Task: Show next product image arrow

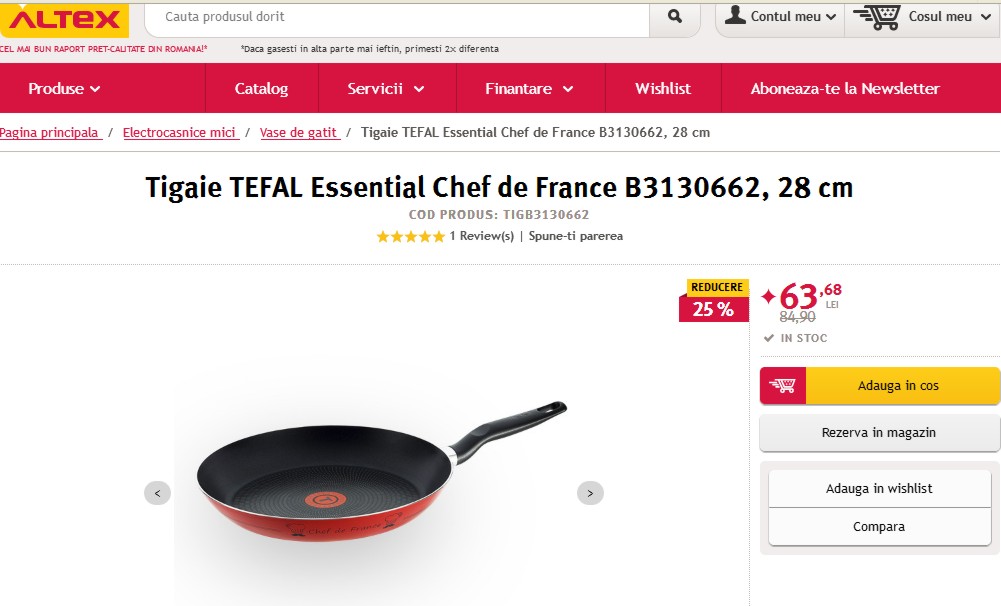Action: pyautogui.click(x=590, y=493)
